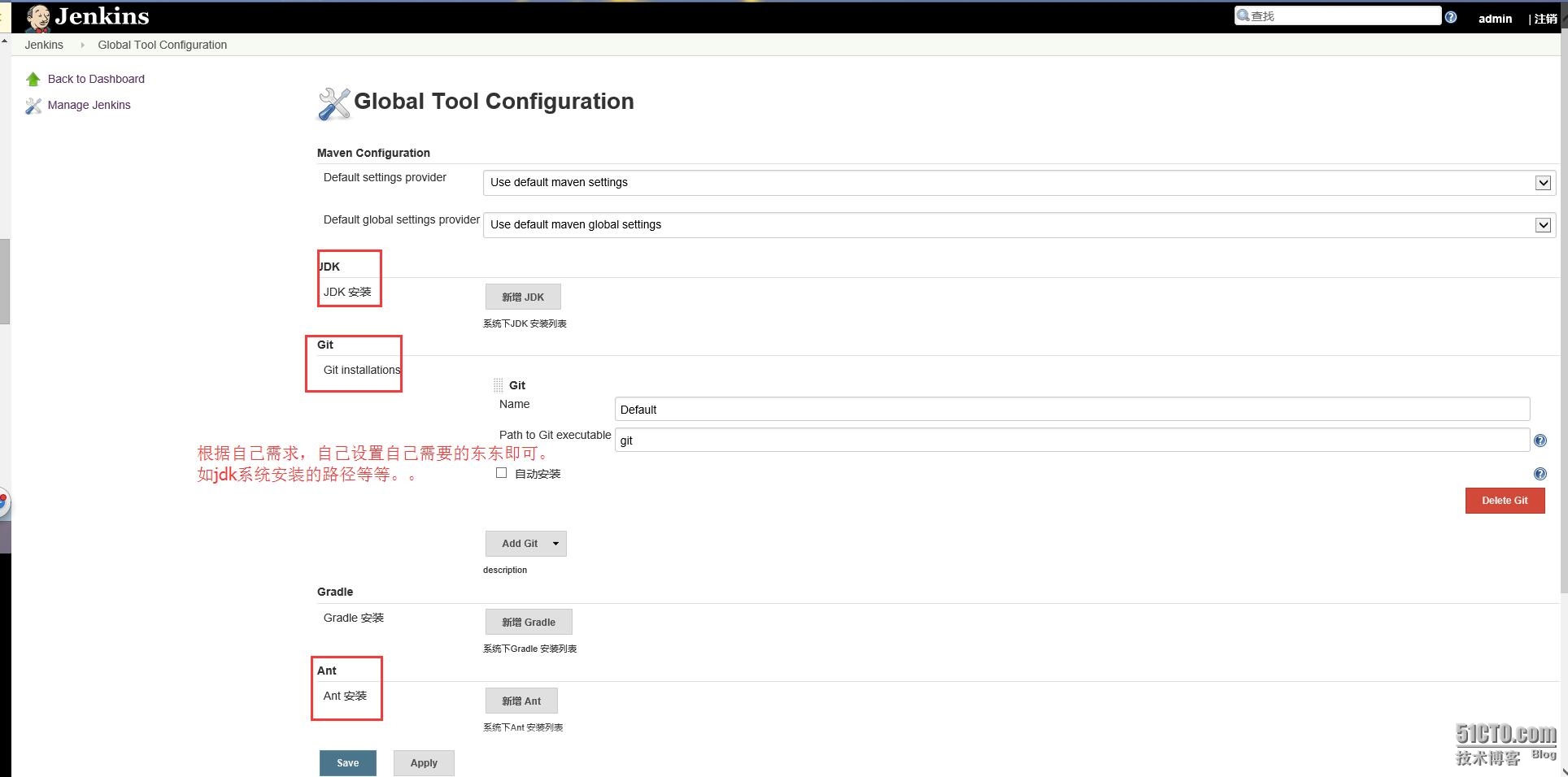Click the admin user link

(1495, 18)
